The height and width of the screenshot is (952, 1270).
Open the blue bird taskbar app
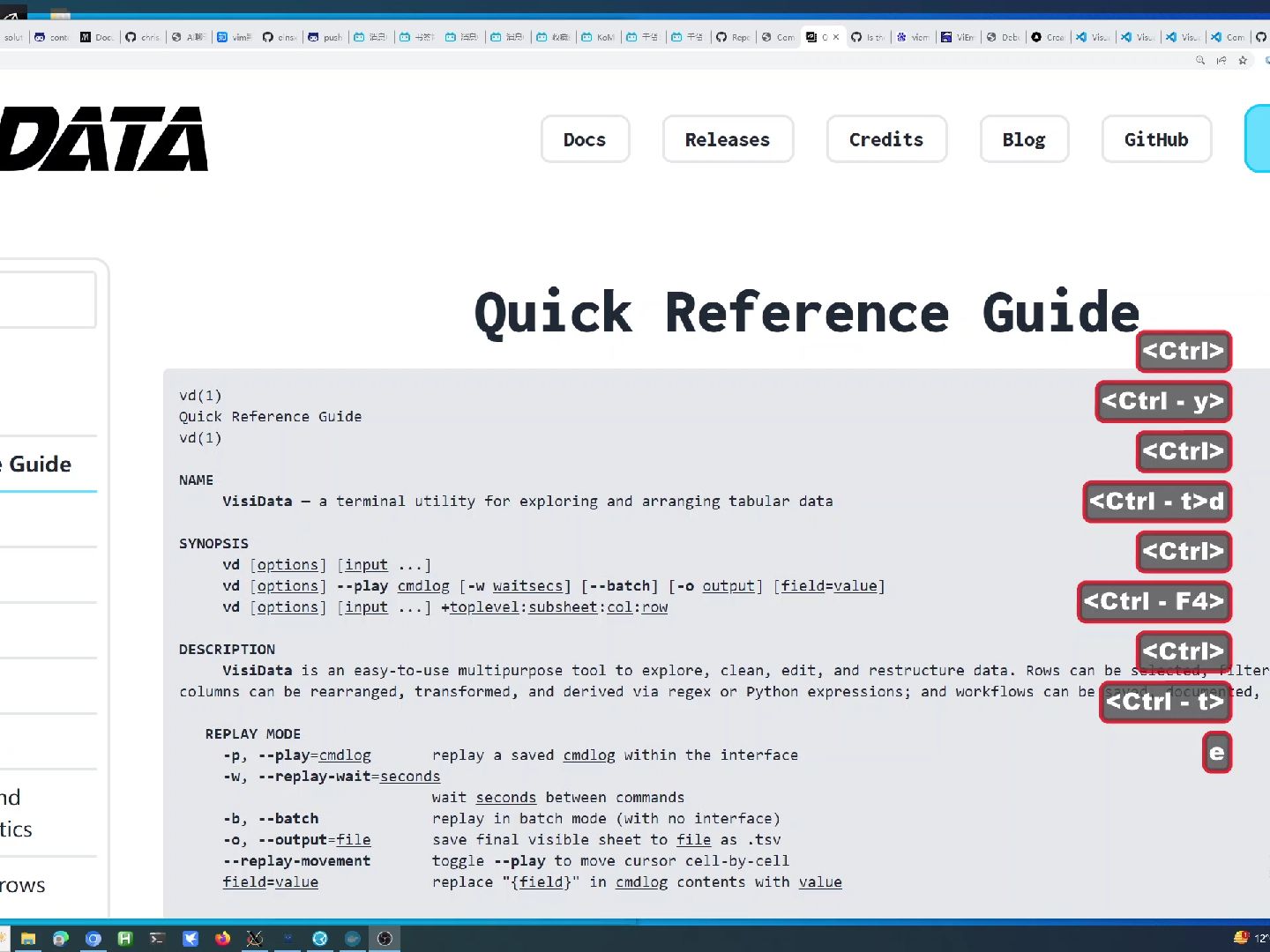click(x=190, y=939)
